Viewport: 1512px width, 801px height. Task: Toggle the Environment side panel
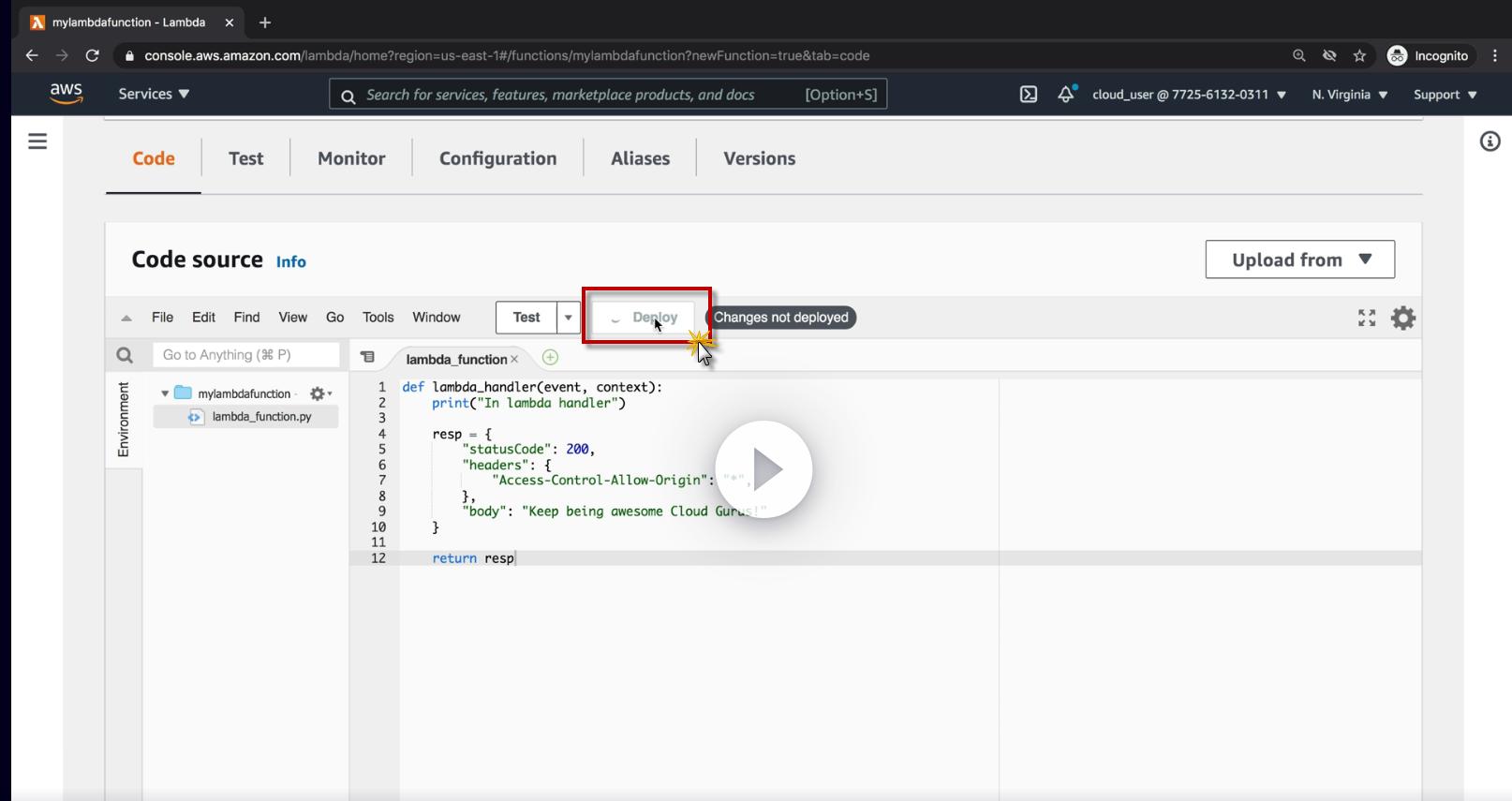pos(124,420)
